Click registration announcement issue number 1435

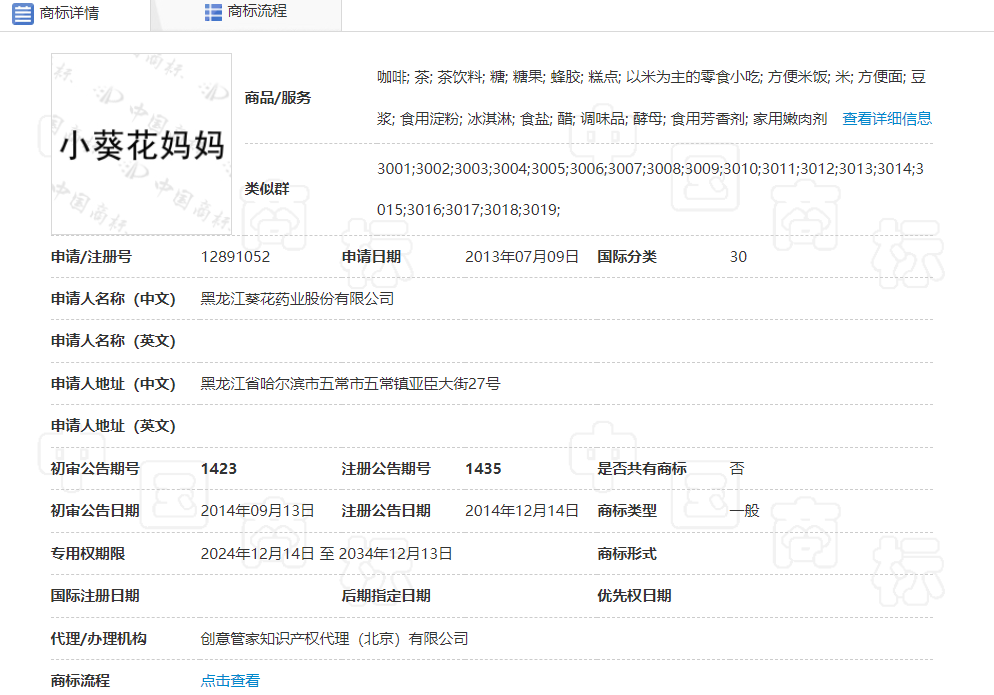tap(483, 469)
